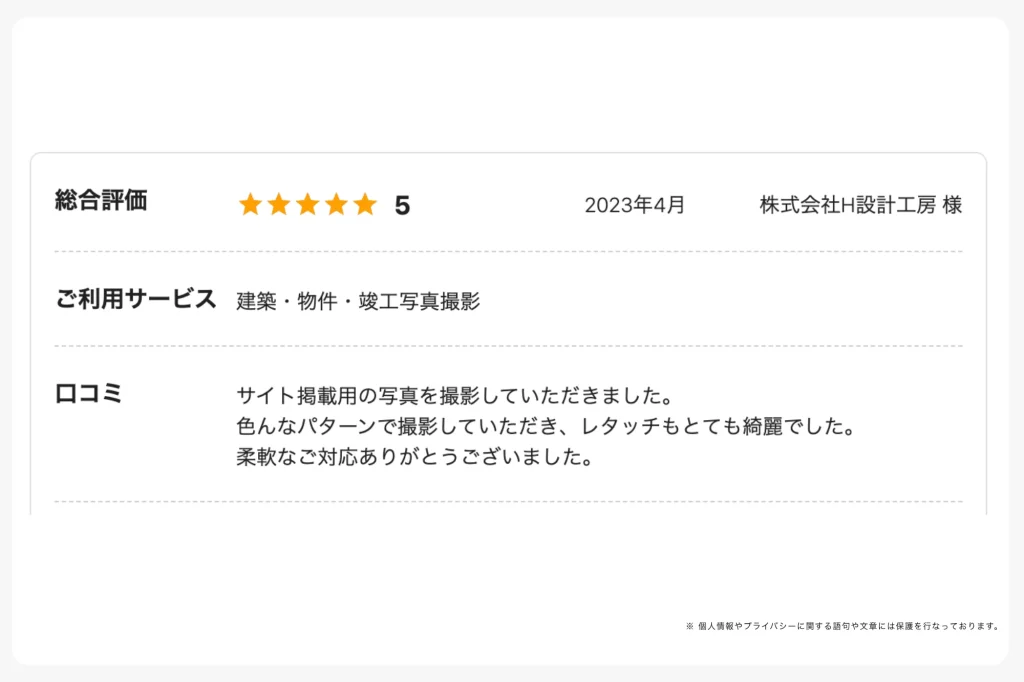
Task: Click the ご利用サービス label
Action: [136, 299]
